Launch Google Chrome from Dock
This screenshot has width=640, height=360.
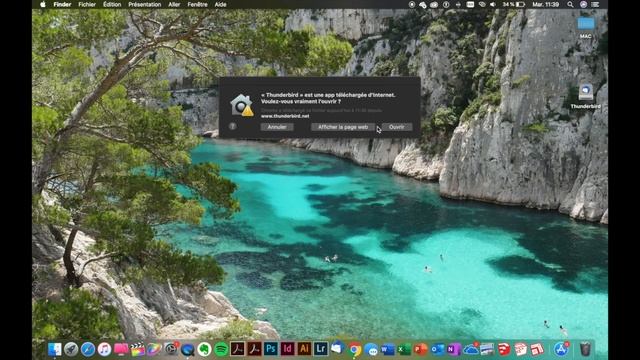coord(354,349)
